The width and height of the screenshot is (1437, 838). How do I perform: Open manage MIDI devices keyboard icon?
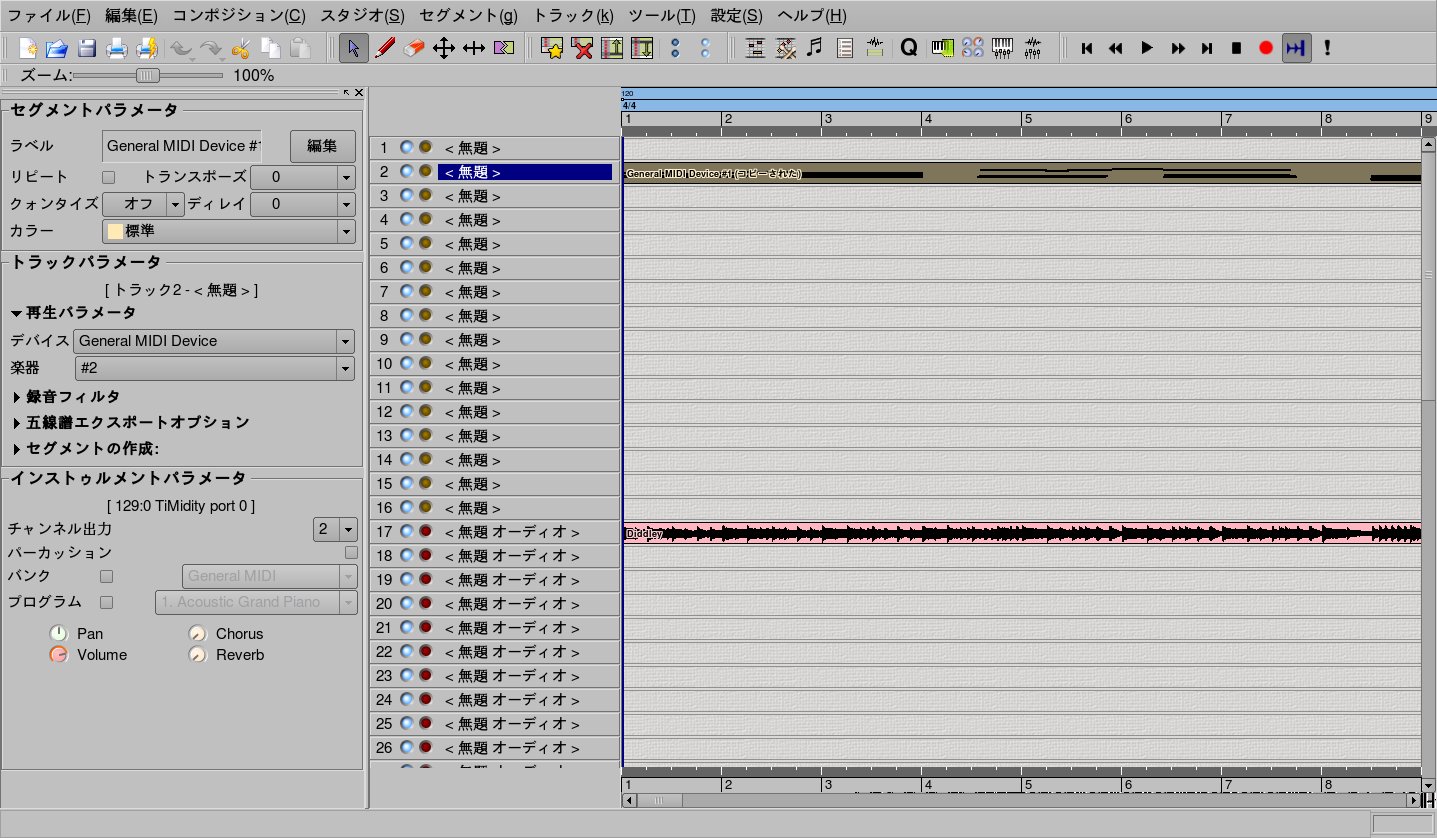pyautogui.click(x=942, y=47)
